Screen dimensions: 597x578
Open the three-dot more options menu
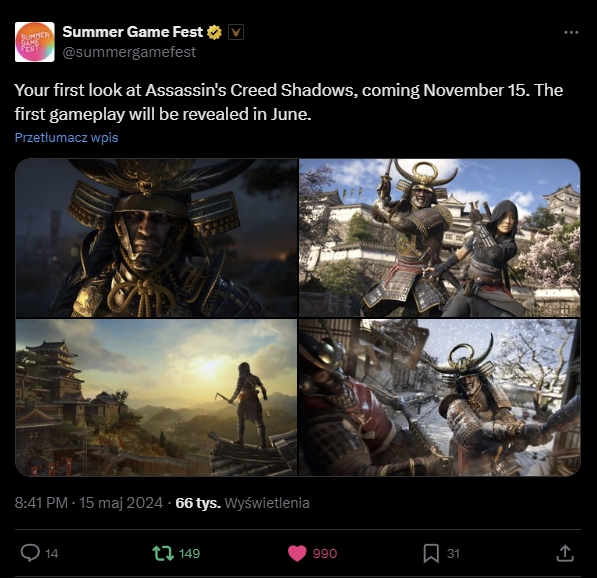tap(571, 33)
